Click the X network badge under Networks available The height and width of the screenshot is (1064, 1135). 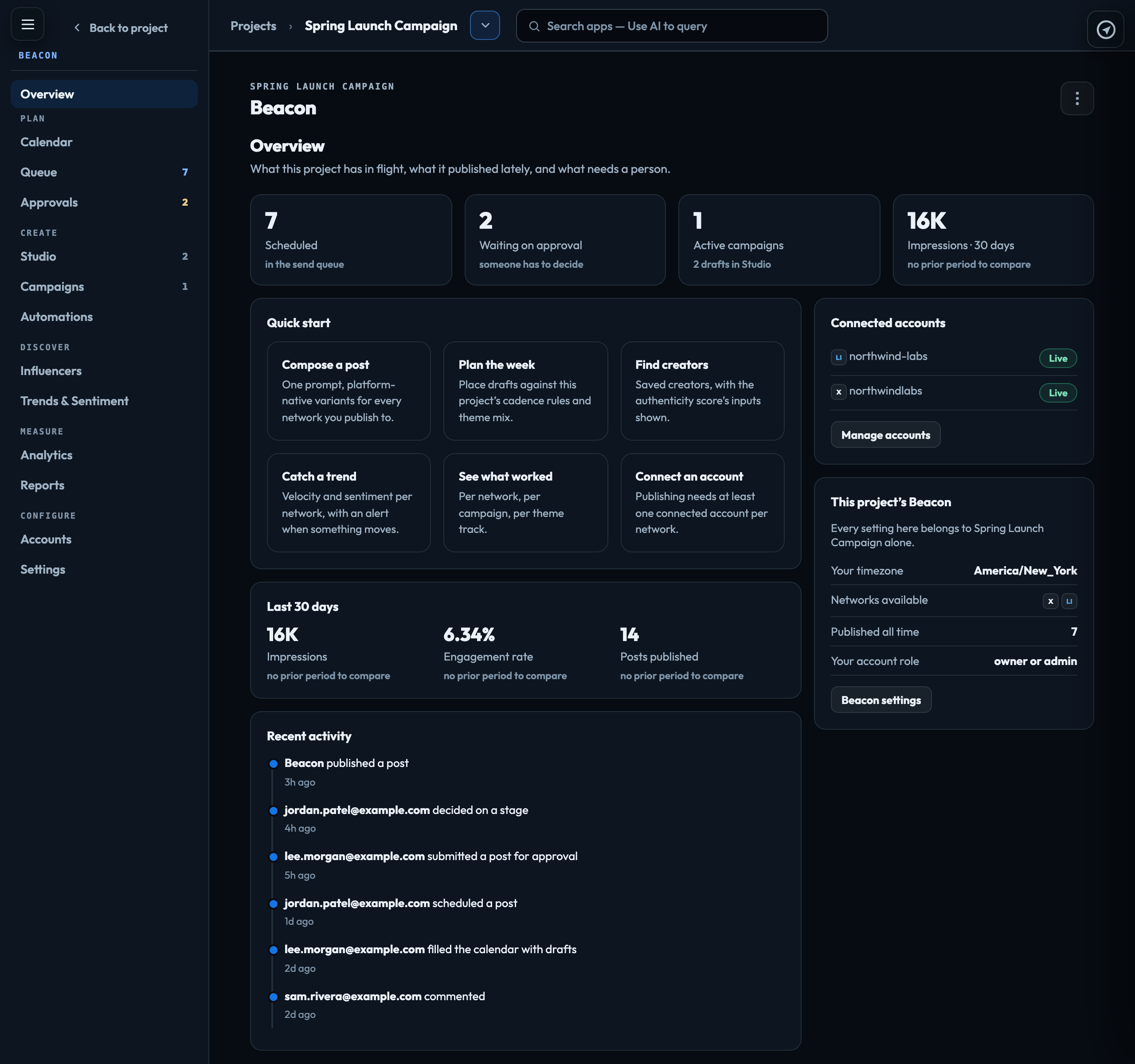coord(1050,601)
